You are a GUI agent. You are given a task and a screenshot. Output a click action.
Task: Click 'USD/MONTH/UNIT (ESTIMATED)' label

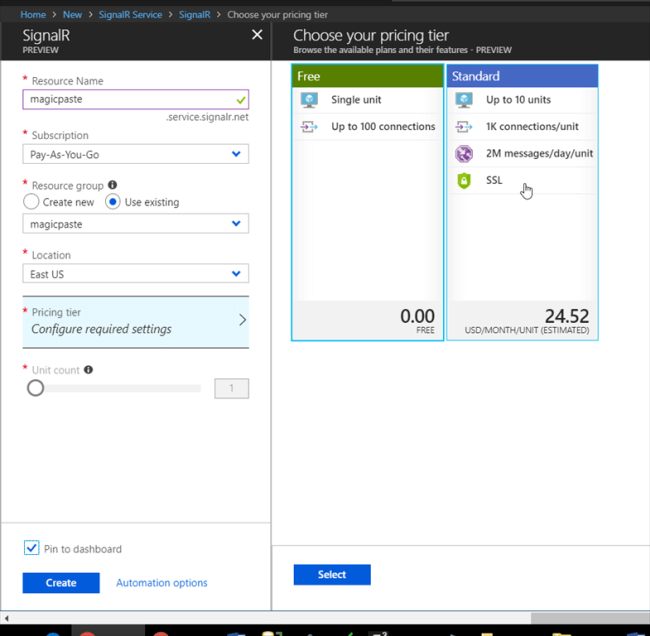tap(526, 330)
